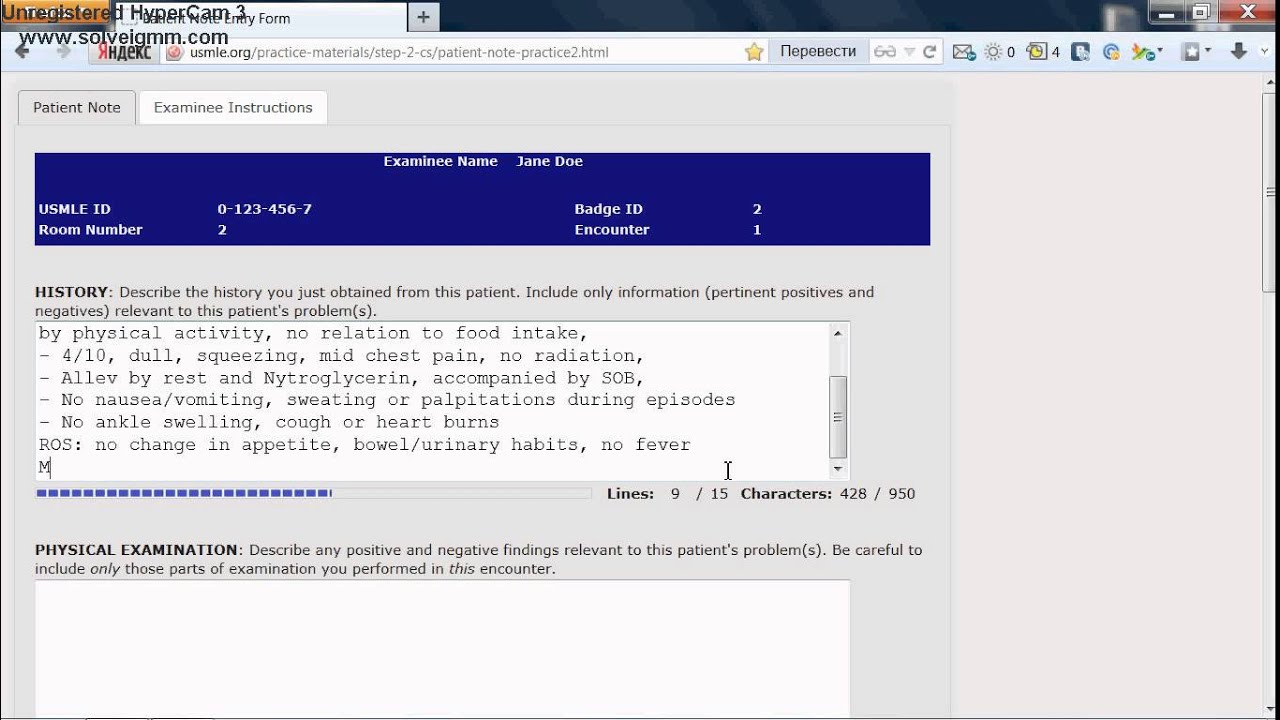Click the Characters 428 / 950 counter
The height and width of the screenshot is (720, 1280).
pos(828,493)
